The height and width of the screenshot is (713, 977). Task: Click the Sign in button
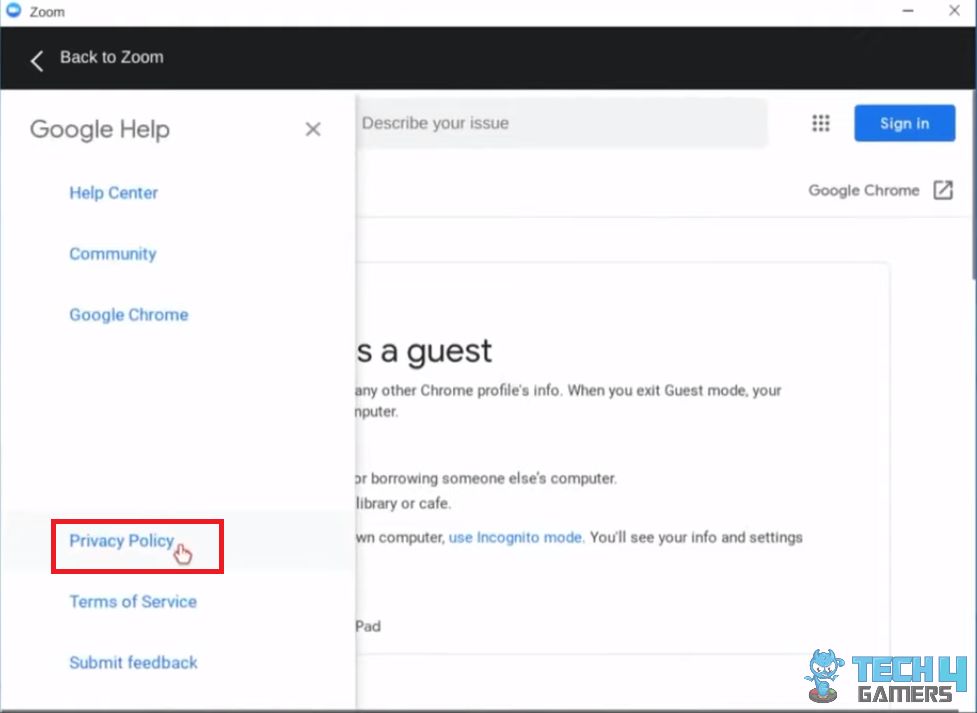[x=904, y=123]
